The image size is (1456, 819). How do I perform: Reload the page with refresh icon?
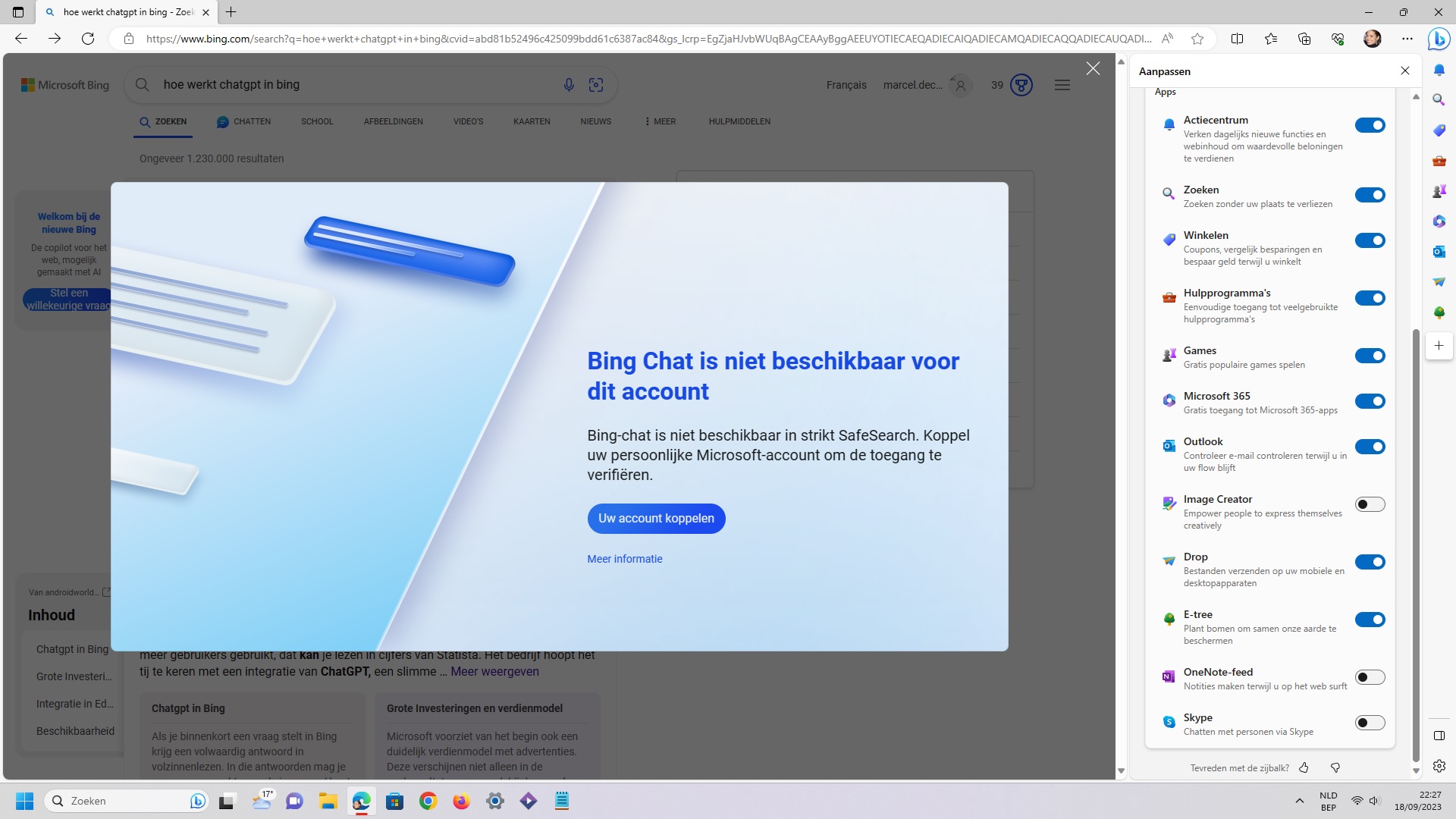[88, 39]
